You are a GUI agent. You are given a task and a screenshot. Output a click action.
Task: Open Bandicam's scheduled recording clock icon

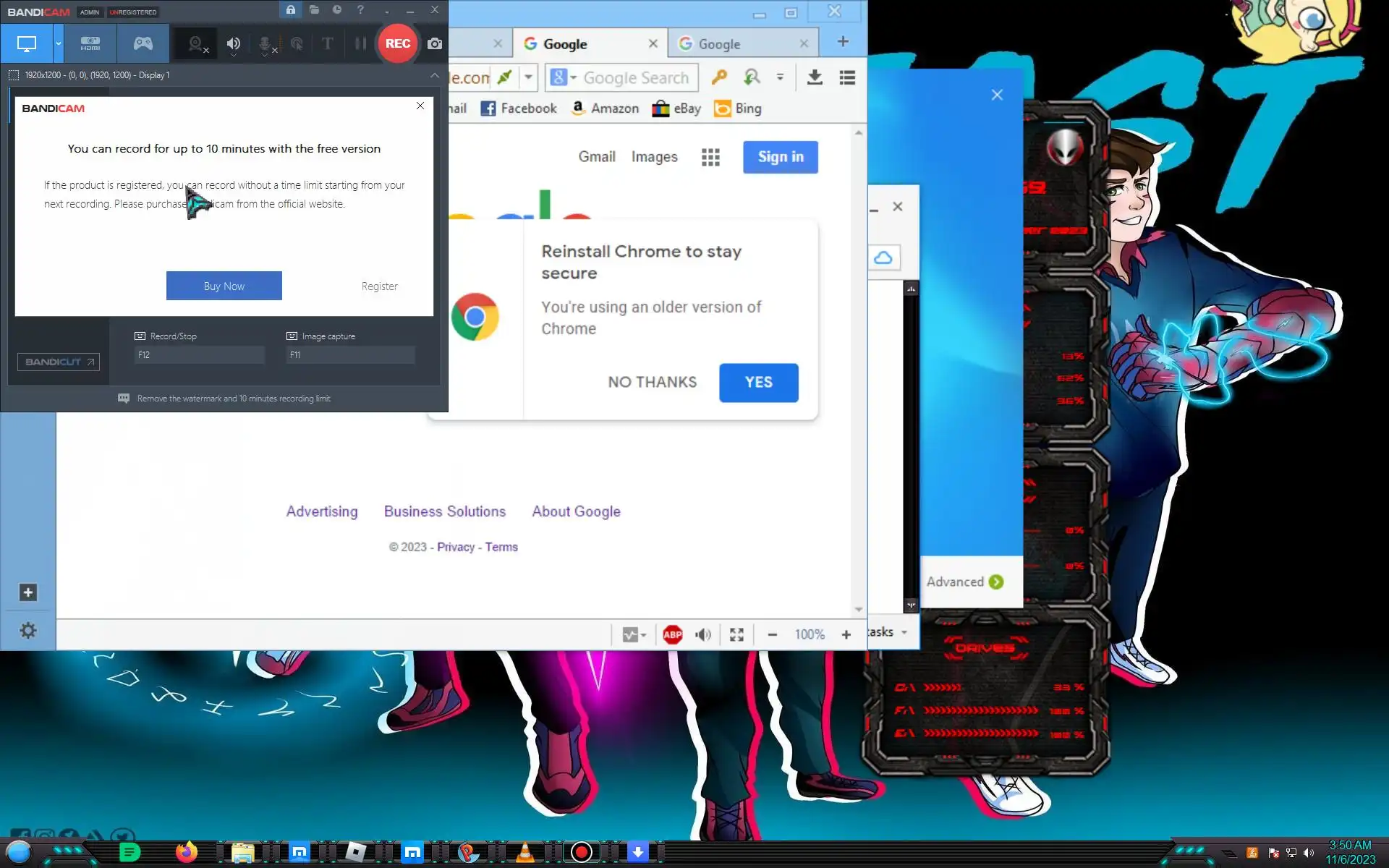coord(337,10)
